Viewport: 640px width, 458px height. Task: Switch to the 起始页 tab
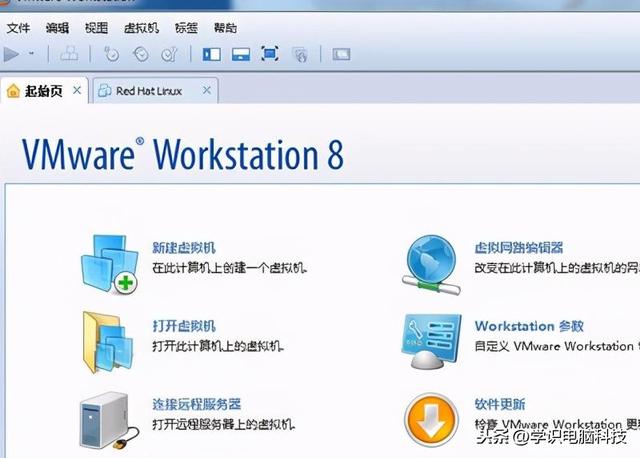[x=44, y=91]
